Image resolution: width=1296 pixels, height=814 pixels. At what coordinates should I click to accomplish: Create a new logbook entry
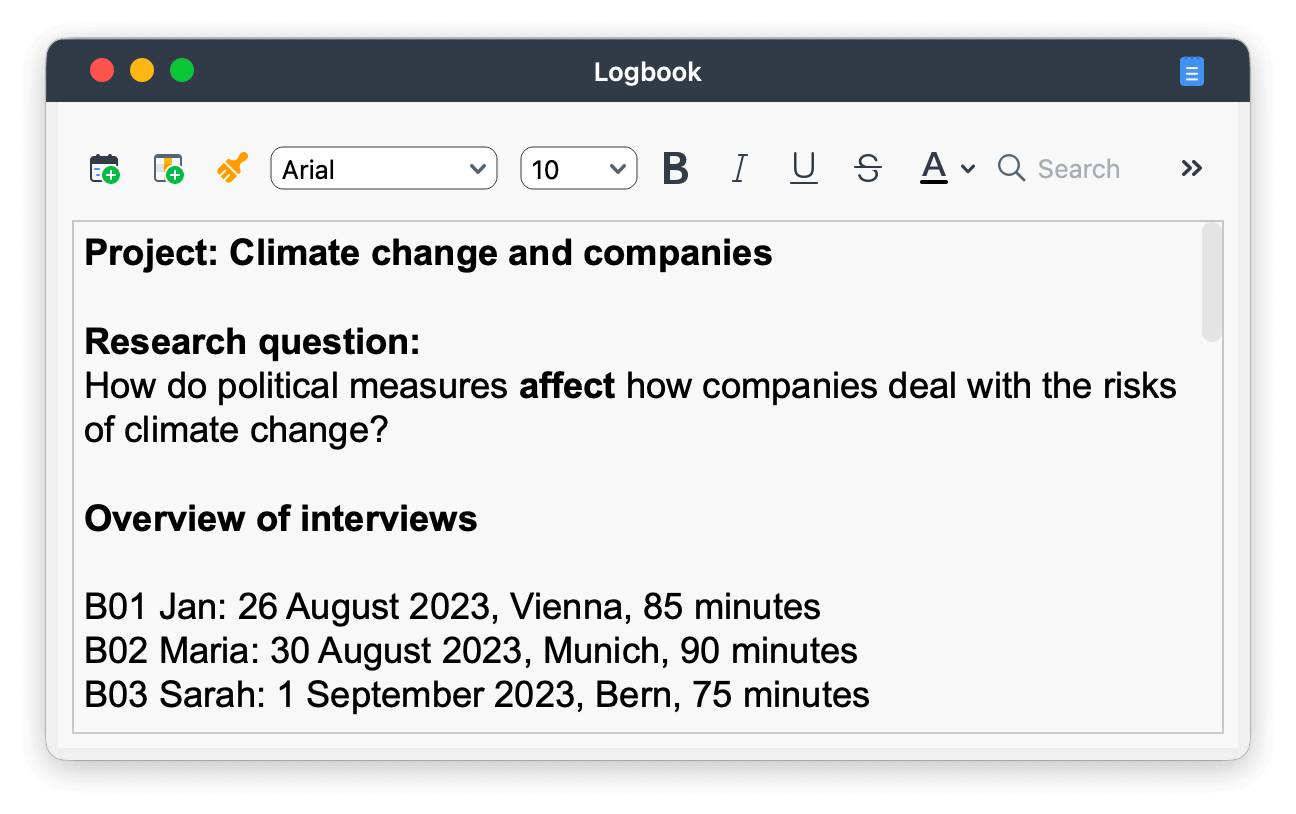click(x=104, y=169)
